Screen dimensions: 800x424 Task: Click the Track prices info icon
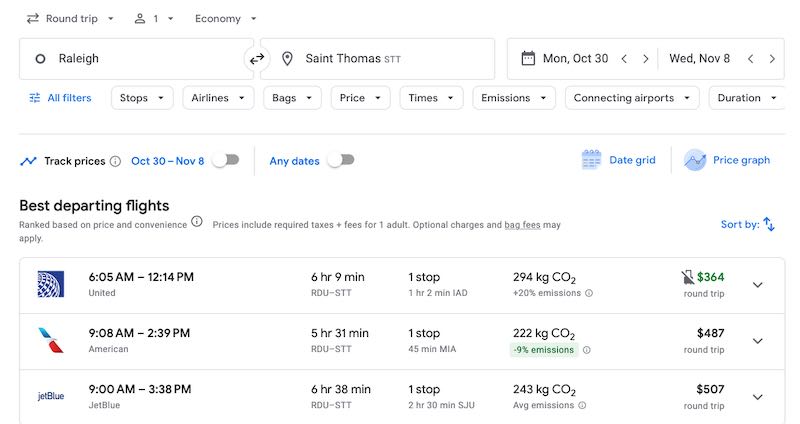click(115, 161)
